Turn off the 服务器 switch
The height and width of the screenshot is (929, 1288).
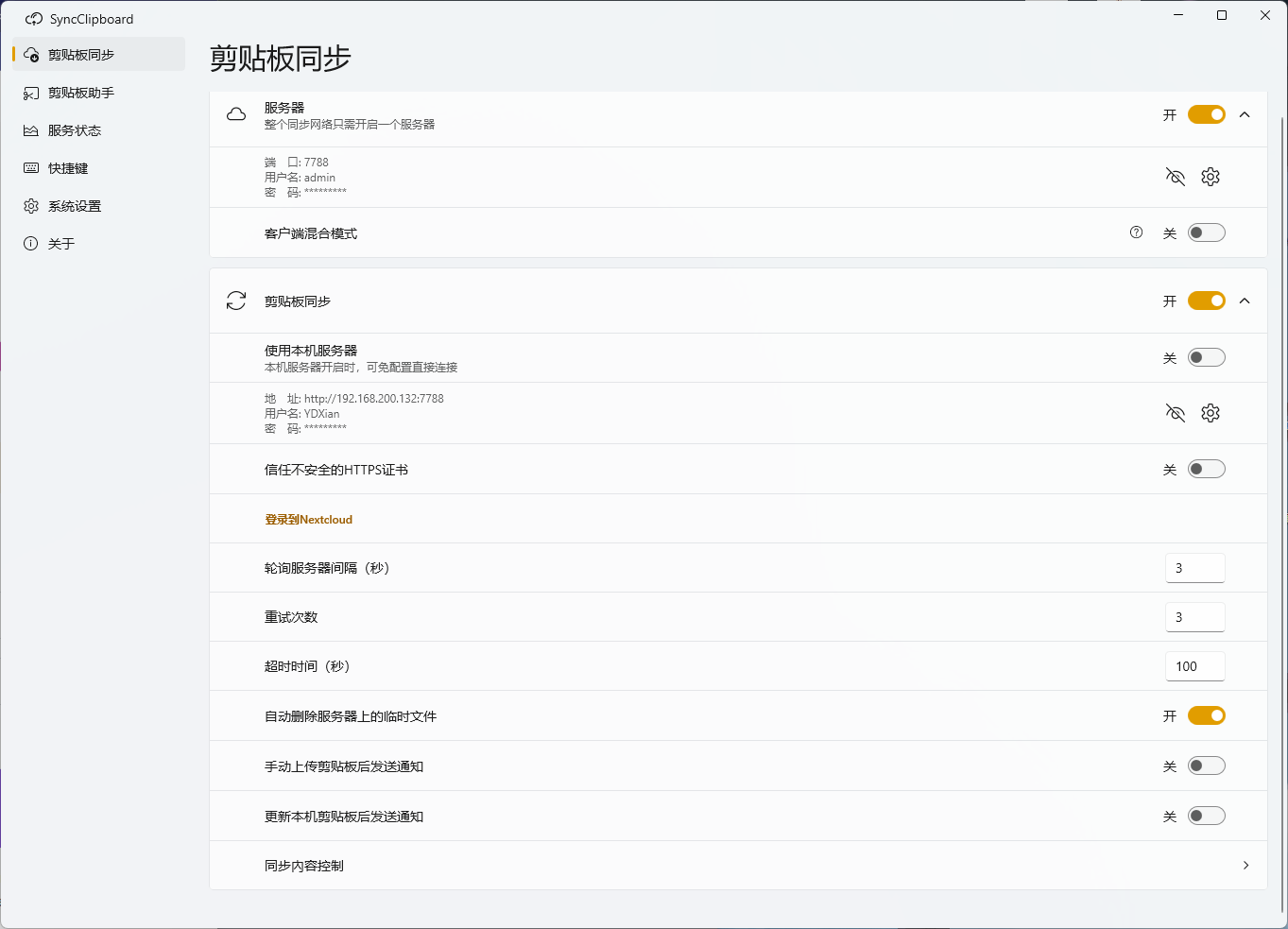coord(1206,113)
